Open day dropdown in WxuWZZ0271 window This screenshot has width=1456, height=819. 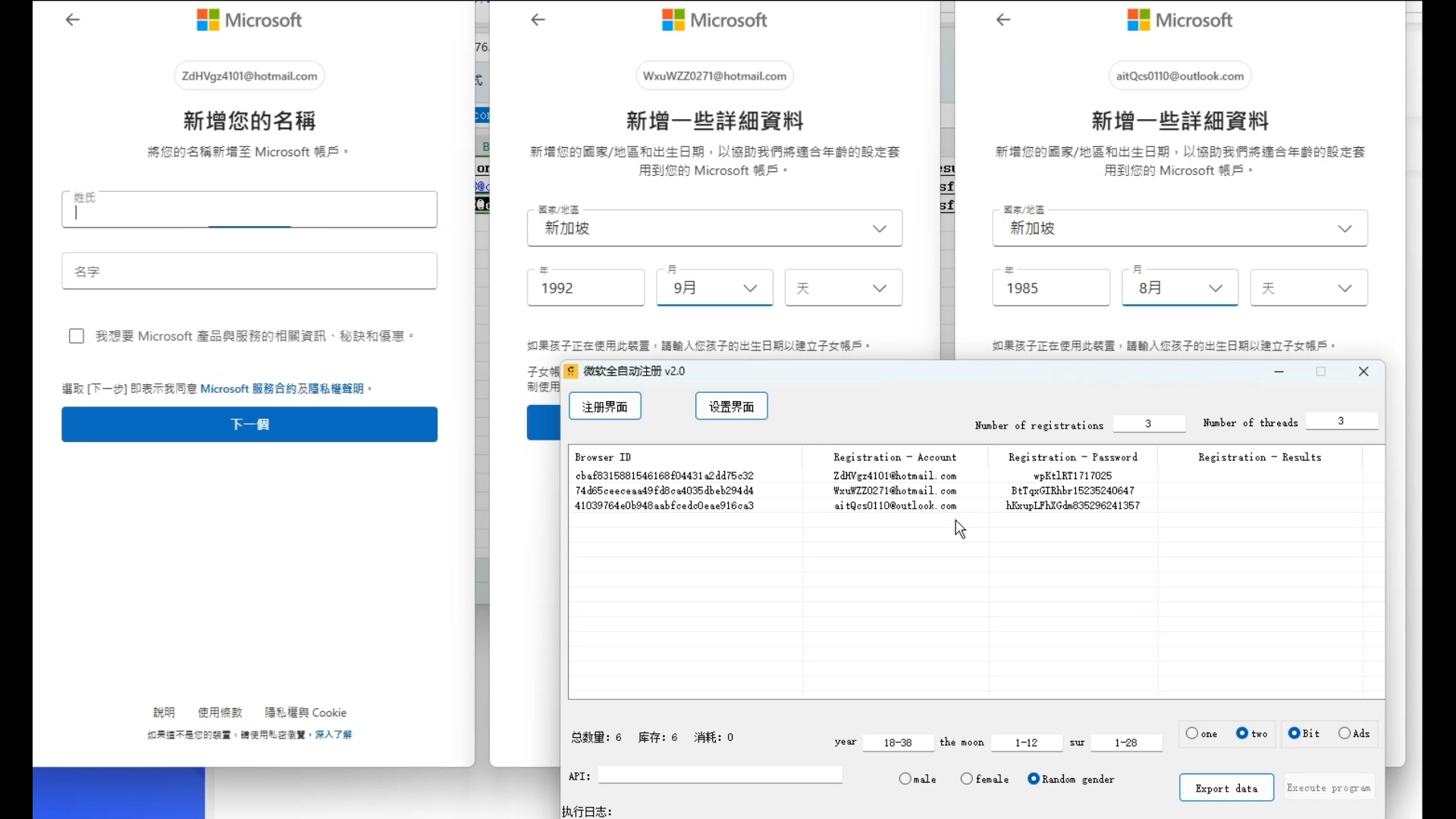pyautogui.click(x=843, y=288)
